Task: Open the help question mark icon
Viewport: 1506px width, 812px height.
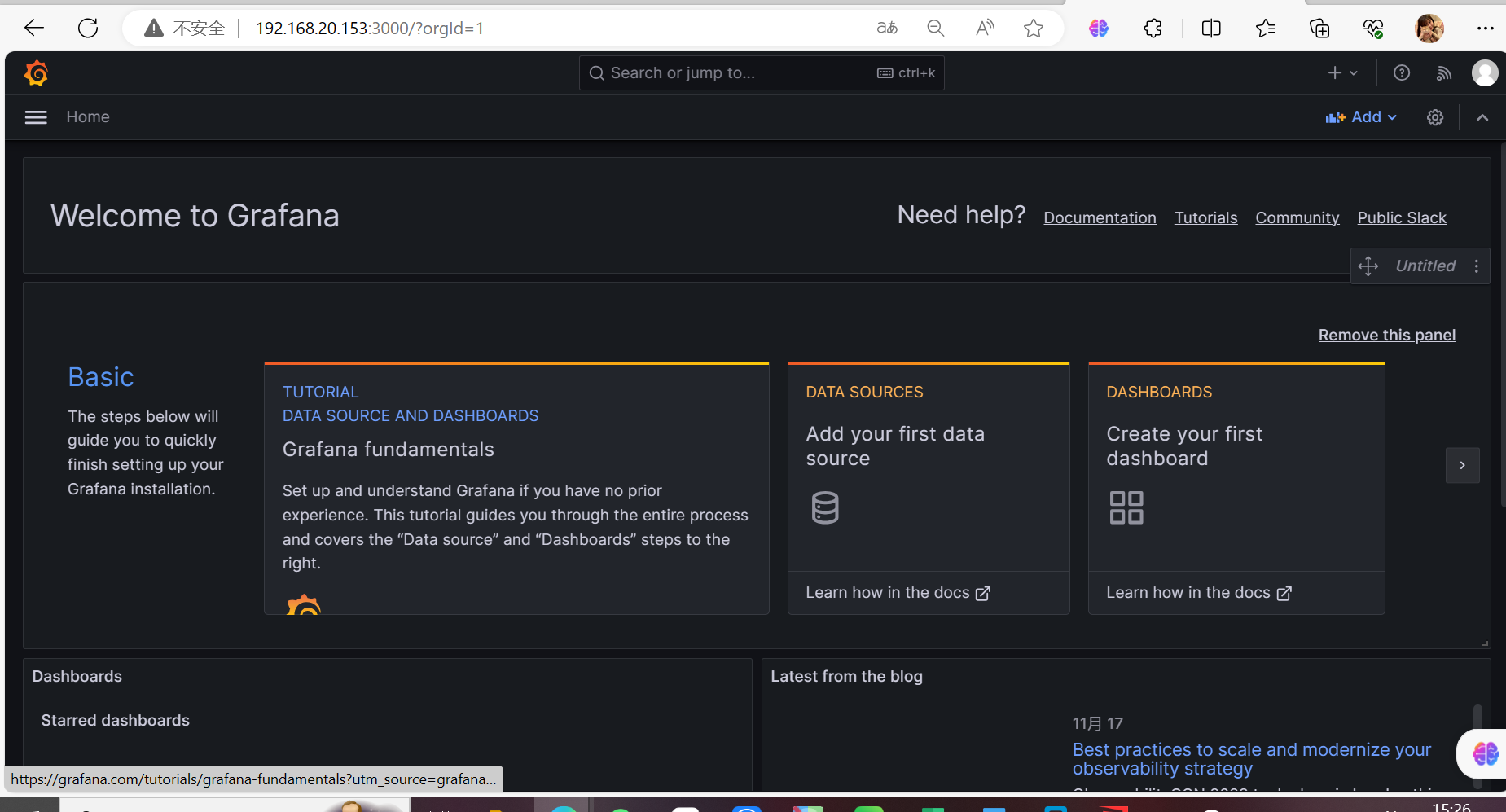Action: point(1402,73)
